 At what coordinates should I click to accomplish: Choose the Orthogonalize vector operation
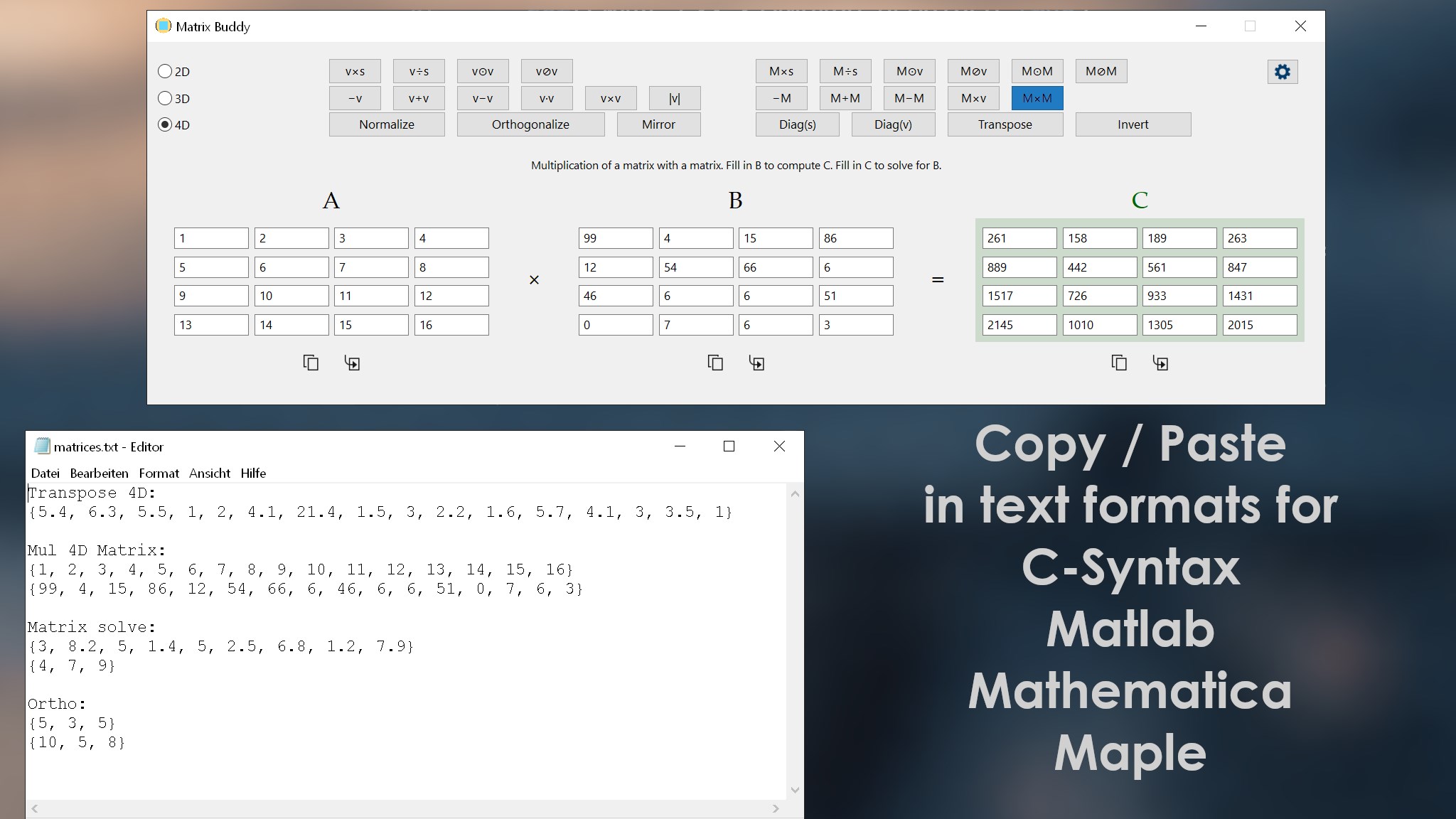point(530,124)
